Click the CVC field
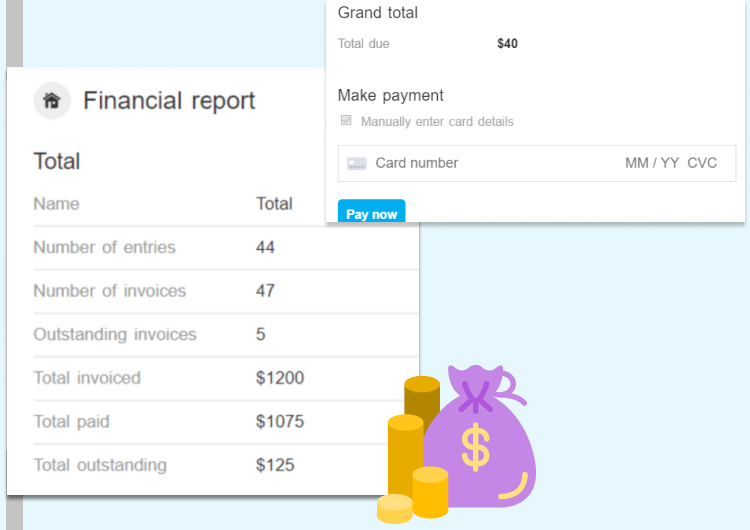This screenshot has height=530, width=750. pos(702,163)
